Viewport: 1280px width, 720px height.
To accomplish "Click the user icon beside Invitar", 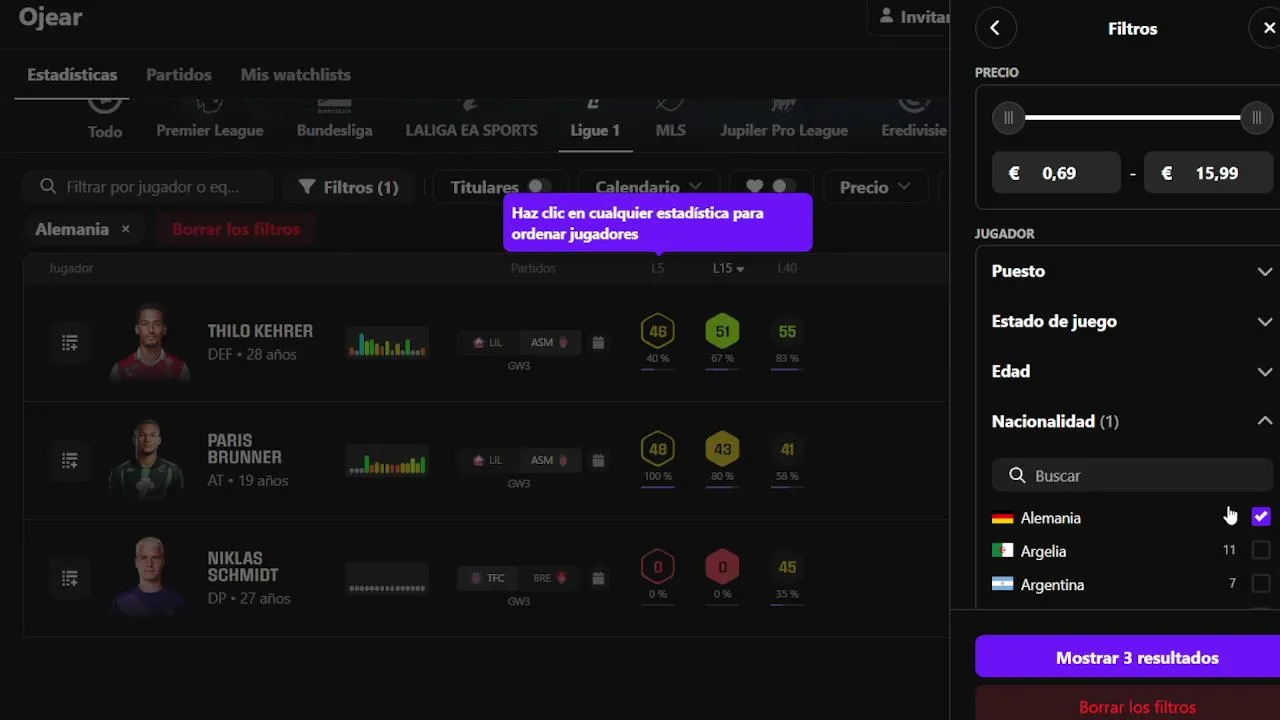I will coord(886,16).
